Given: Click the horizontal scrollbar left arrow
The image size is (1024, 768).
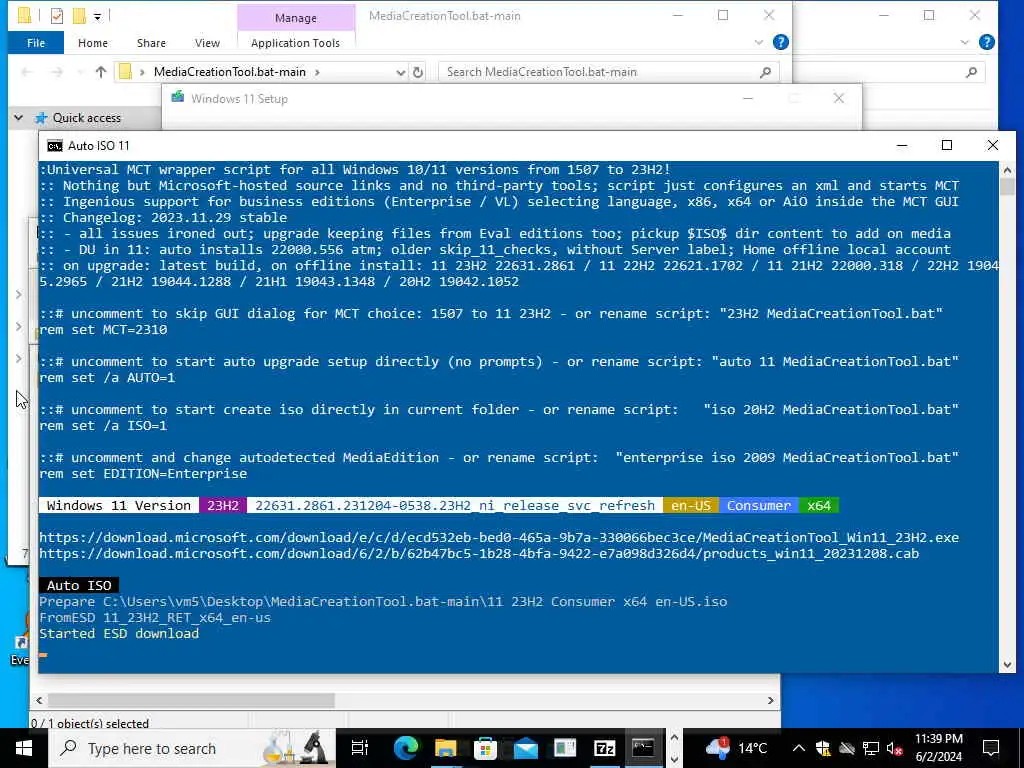Looking at the screenshot, I should tap(39, 700).
